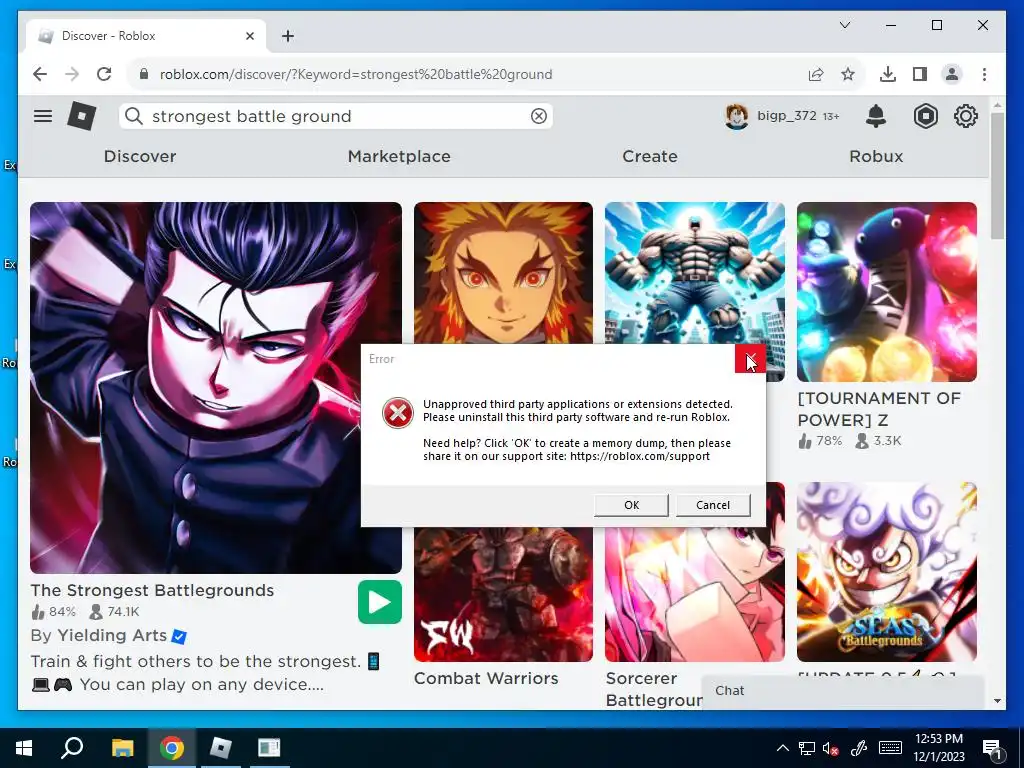The width and height of the screenshot is (1024, 768).
Task: Open the Sorcerer Battlegrounds thumbnail
Action: (695, 594)
